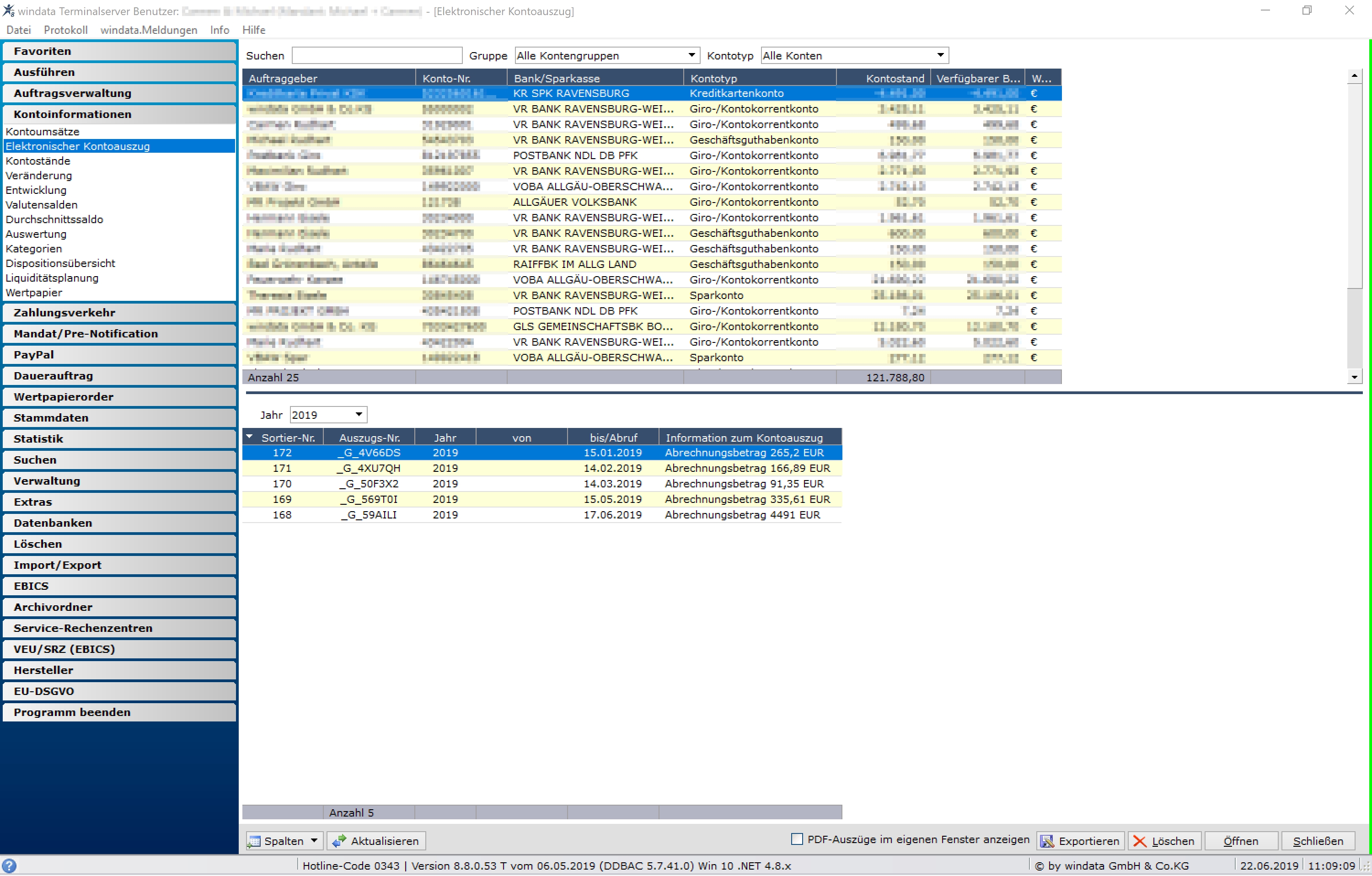
Task: Open the Hilfe menu
Action: (x=253, y=30)
